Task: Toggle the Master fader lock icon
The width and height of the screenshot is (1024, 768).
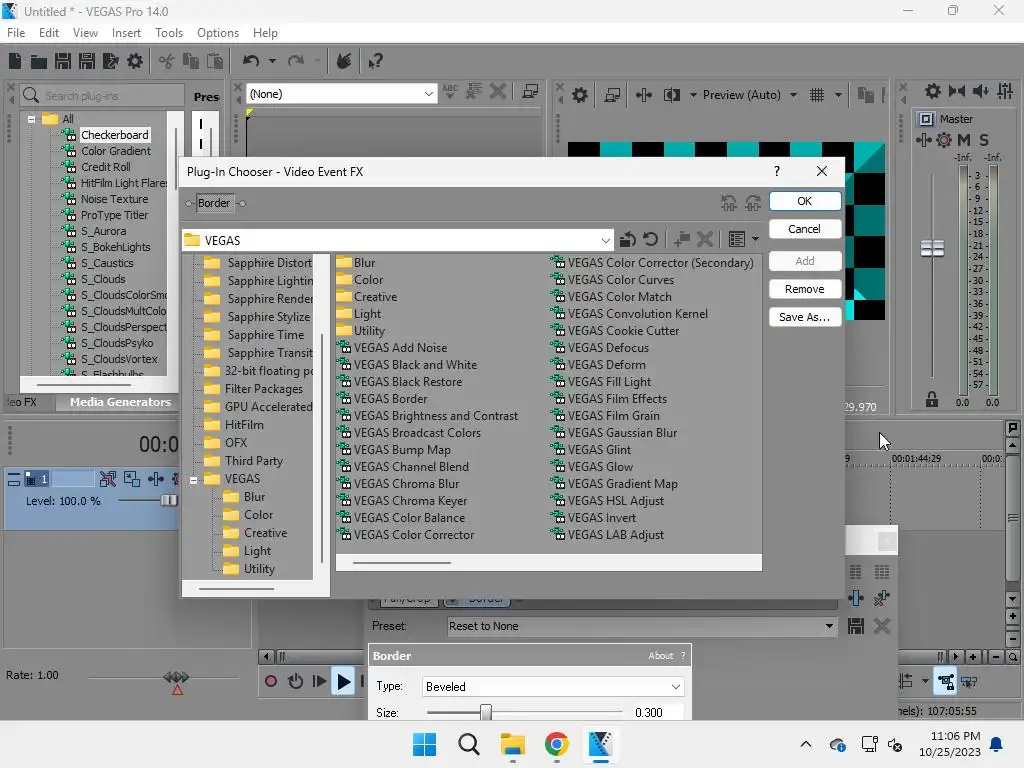Action: [x=932, y=399]
